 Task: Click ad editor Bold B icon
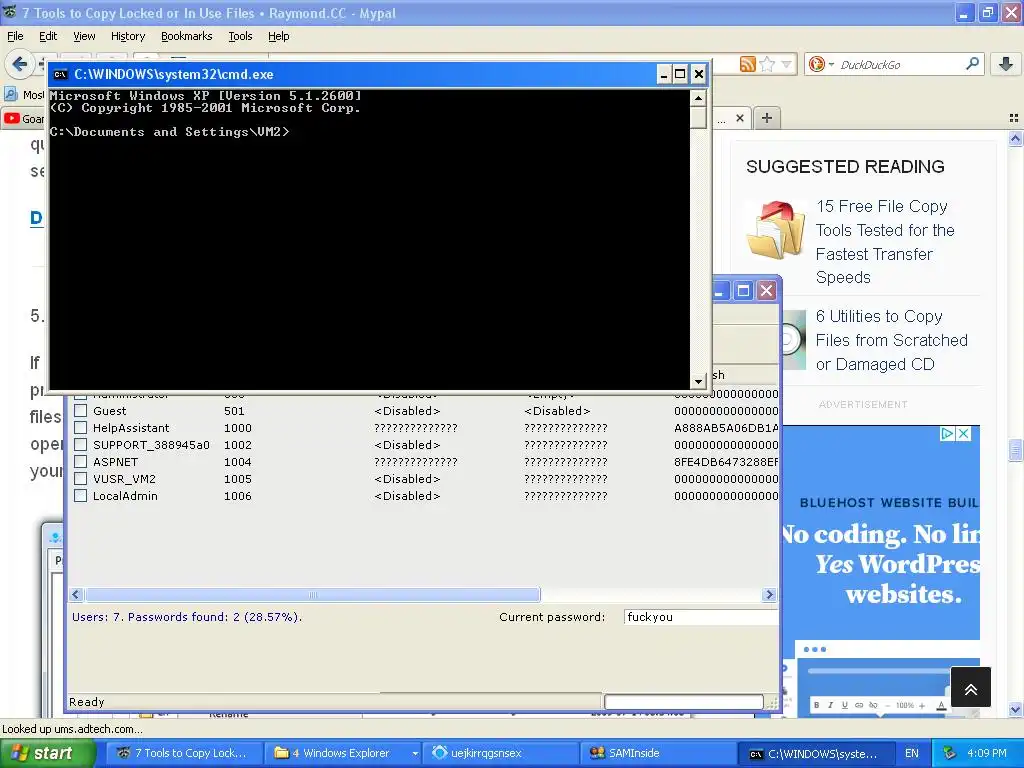coord(816,705)
